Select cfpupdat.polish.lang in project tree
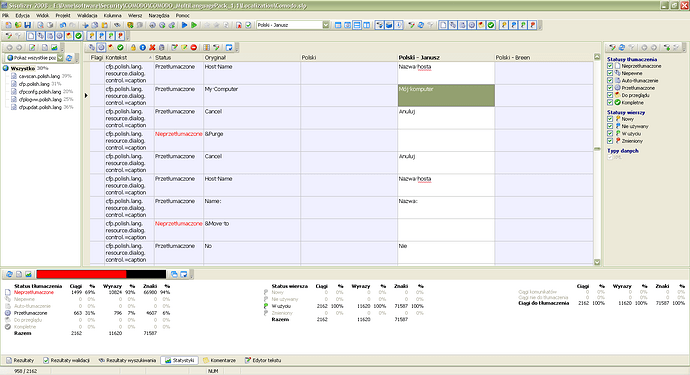Screen dimensions: 690x375 coord(40,107)
